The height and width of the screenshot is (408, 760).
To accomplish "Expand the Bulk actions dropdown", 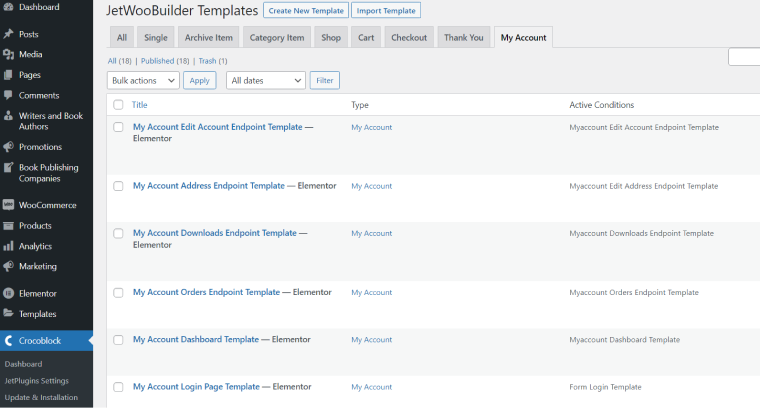I will [x=143, y=80].
